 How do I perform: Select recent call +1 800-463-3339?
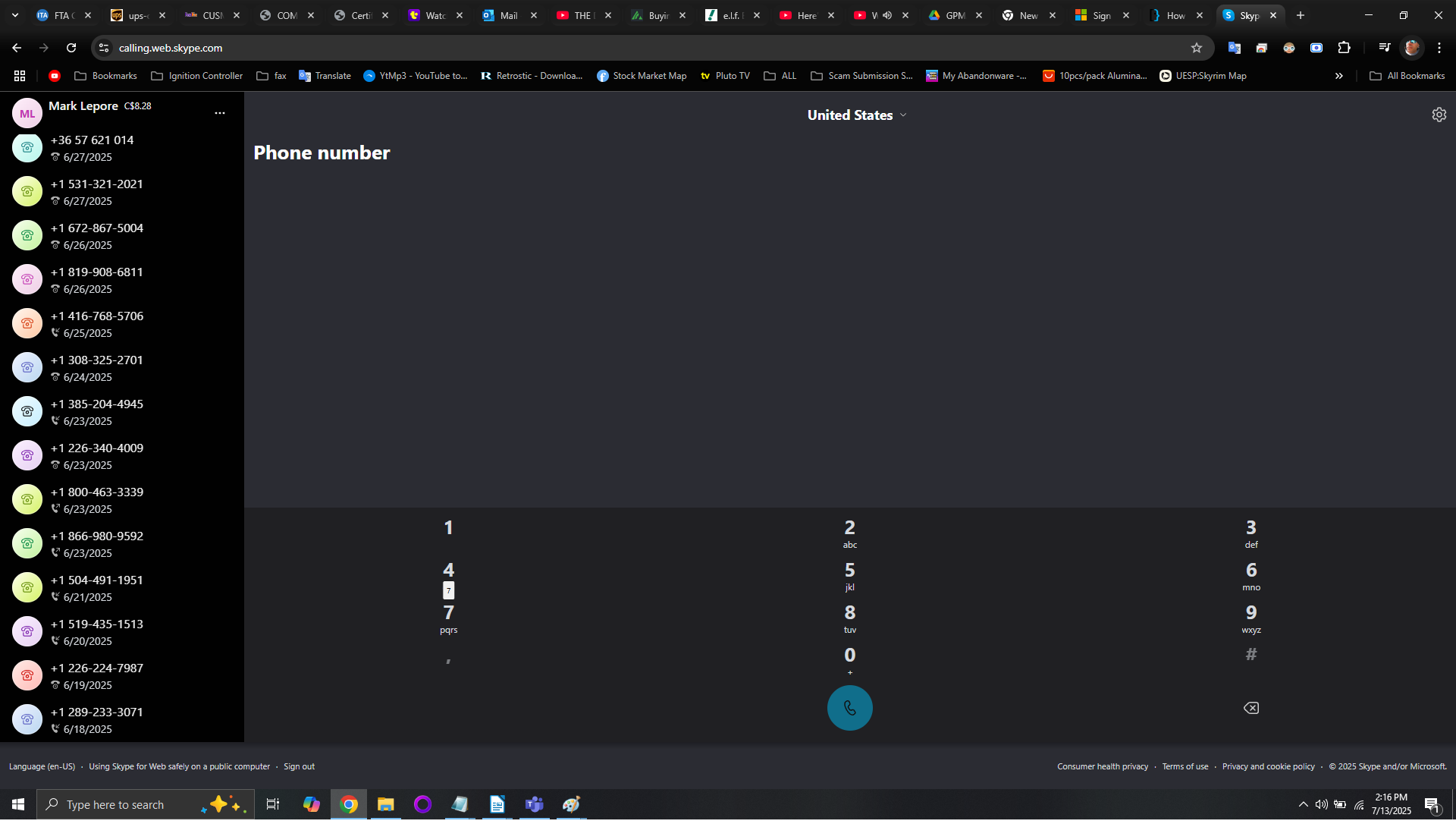coord(97,499)
